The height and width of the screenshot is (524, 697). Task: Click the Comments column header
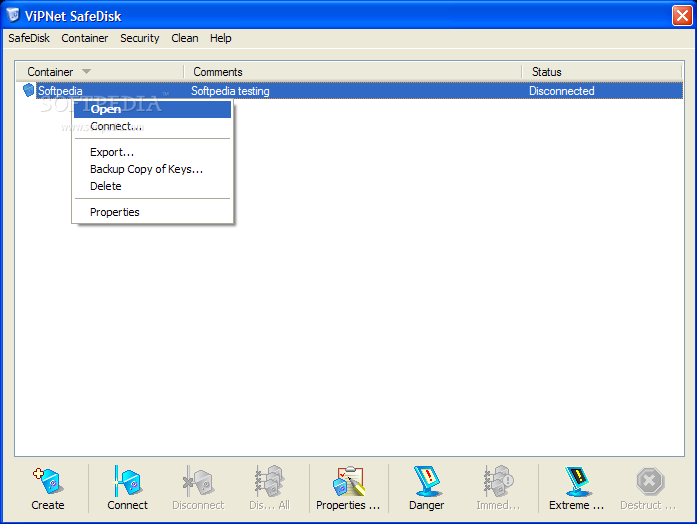pos(353,72)
